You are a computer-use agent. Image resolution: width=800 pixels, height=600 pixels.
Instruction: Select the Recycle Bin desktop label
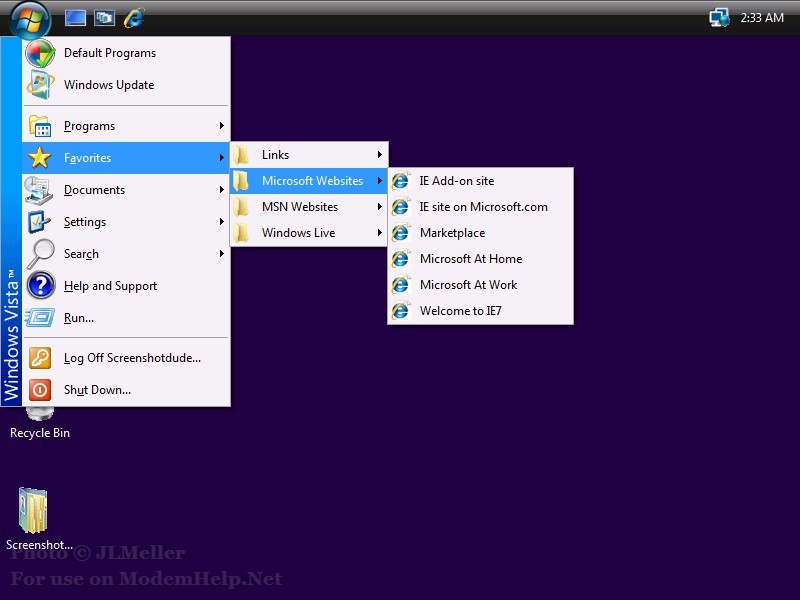(x=40, y=433)
